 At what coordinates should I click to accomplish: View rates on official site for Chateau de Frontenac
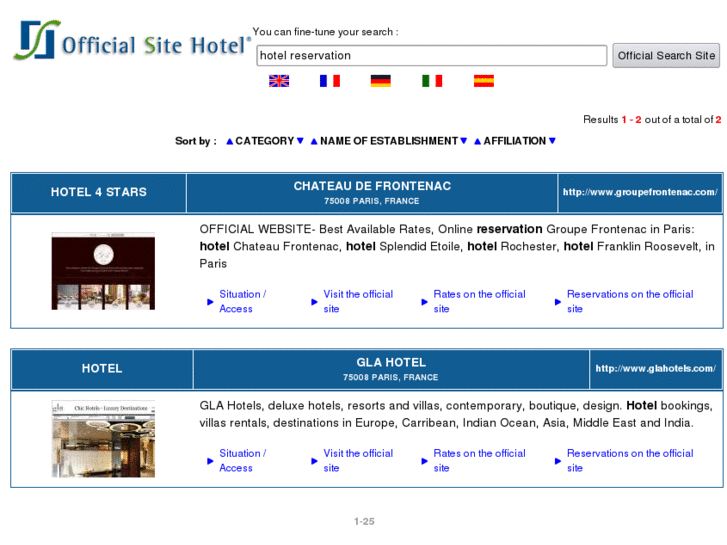479,301
